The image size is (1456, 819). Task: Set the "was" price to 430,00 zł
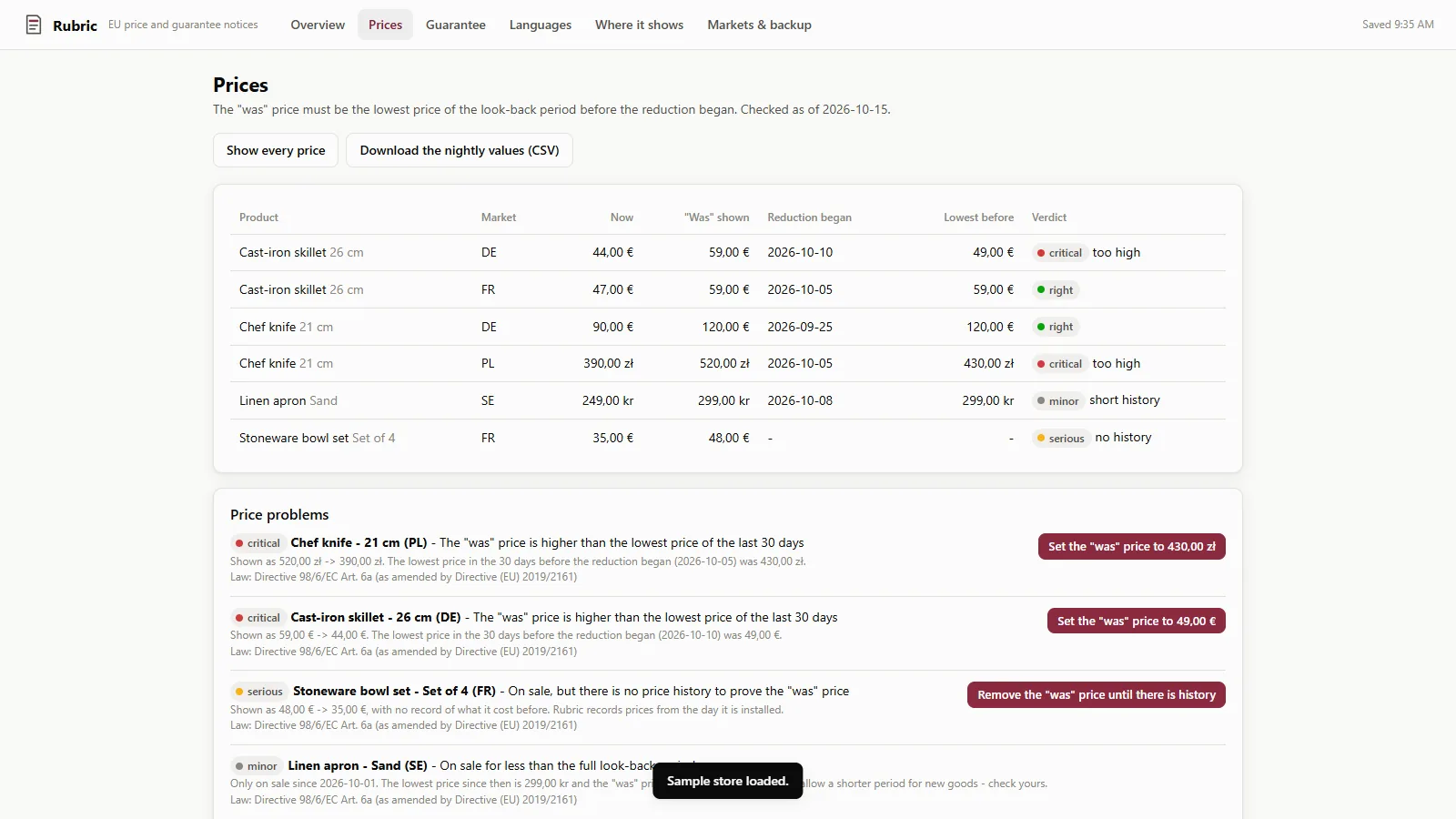coord(1132,546)
